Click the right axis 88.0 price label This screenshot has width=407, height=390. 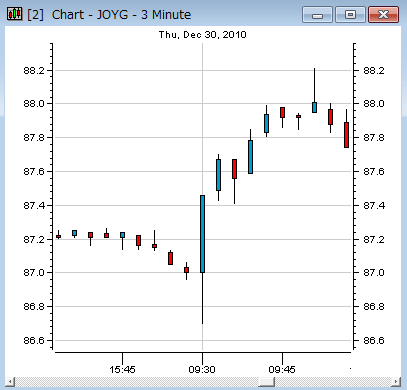374,104
